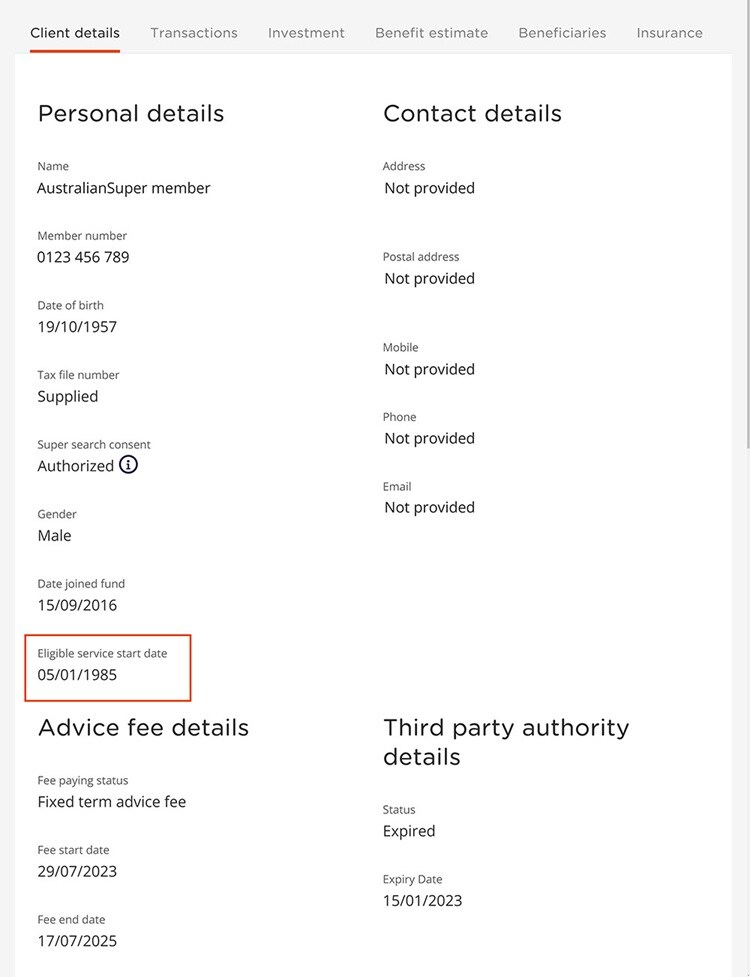This screenshot has height=977, width=750.
Task: Click the expiry date 15/01/2023
Action: click(422, 901)
